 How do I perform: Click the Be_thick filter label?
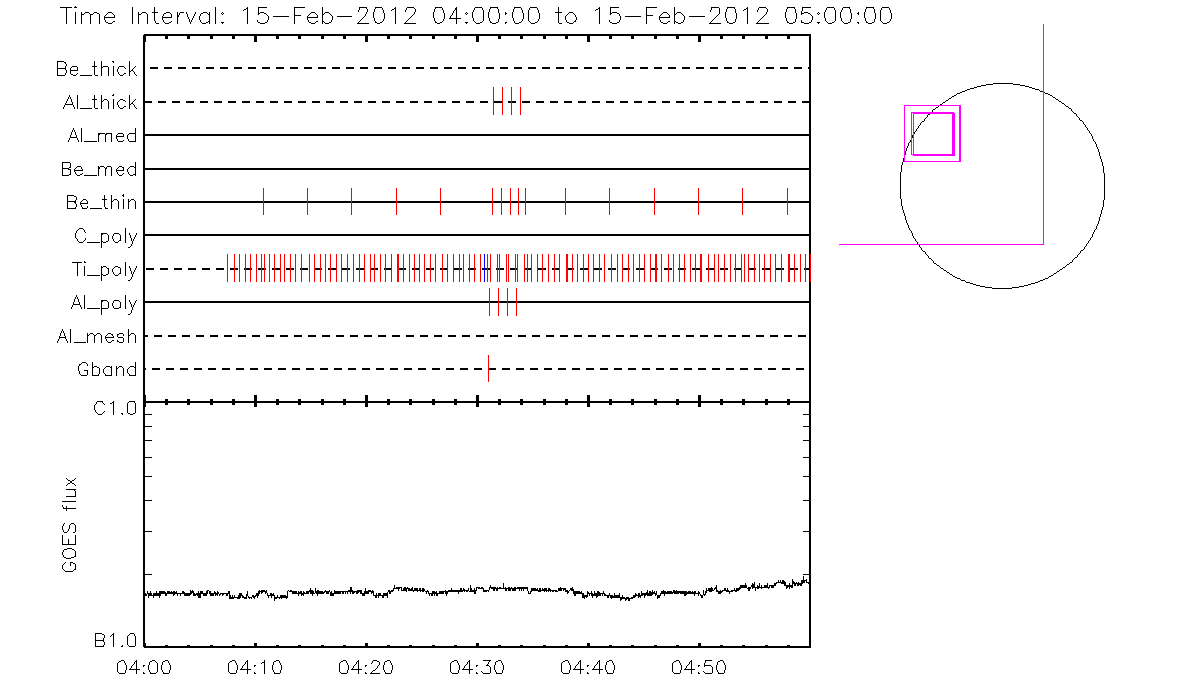pos(97,69)
